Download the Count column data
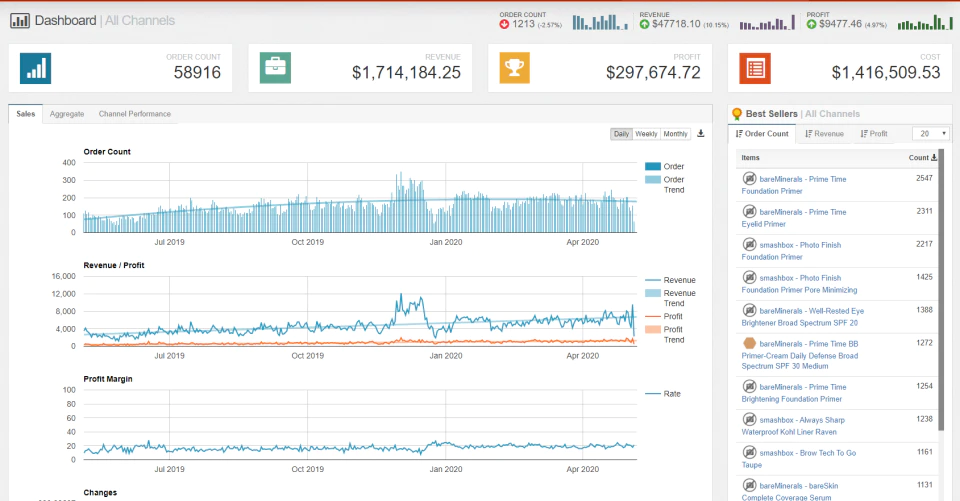The height and width of the screenshot is (501, 960). pyautogui.click(x=934, y=157)
